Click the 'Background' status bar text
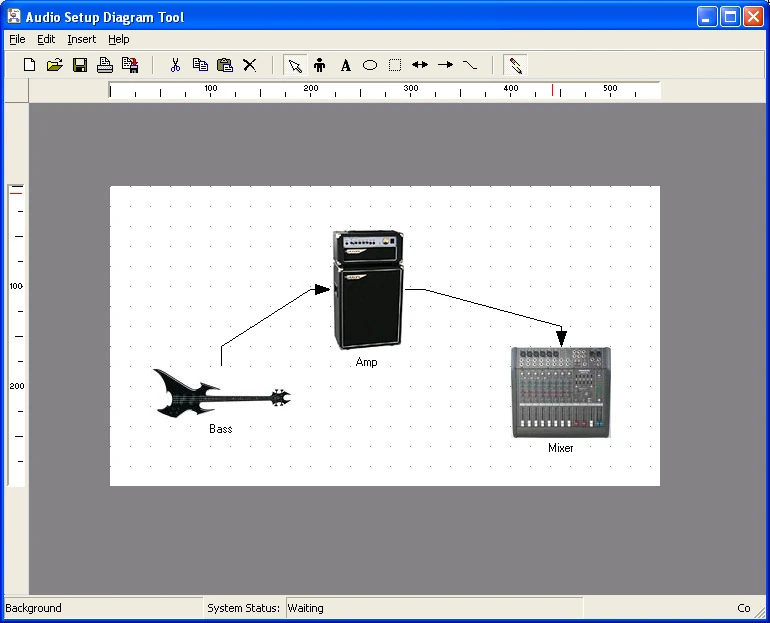This screenshot has height=623, width=770. (x=33, y=608)
